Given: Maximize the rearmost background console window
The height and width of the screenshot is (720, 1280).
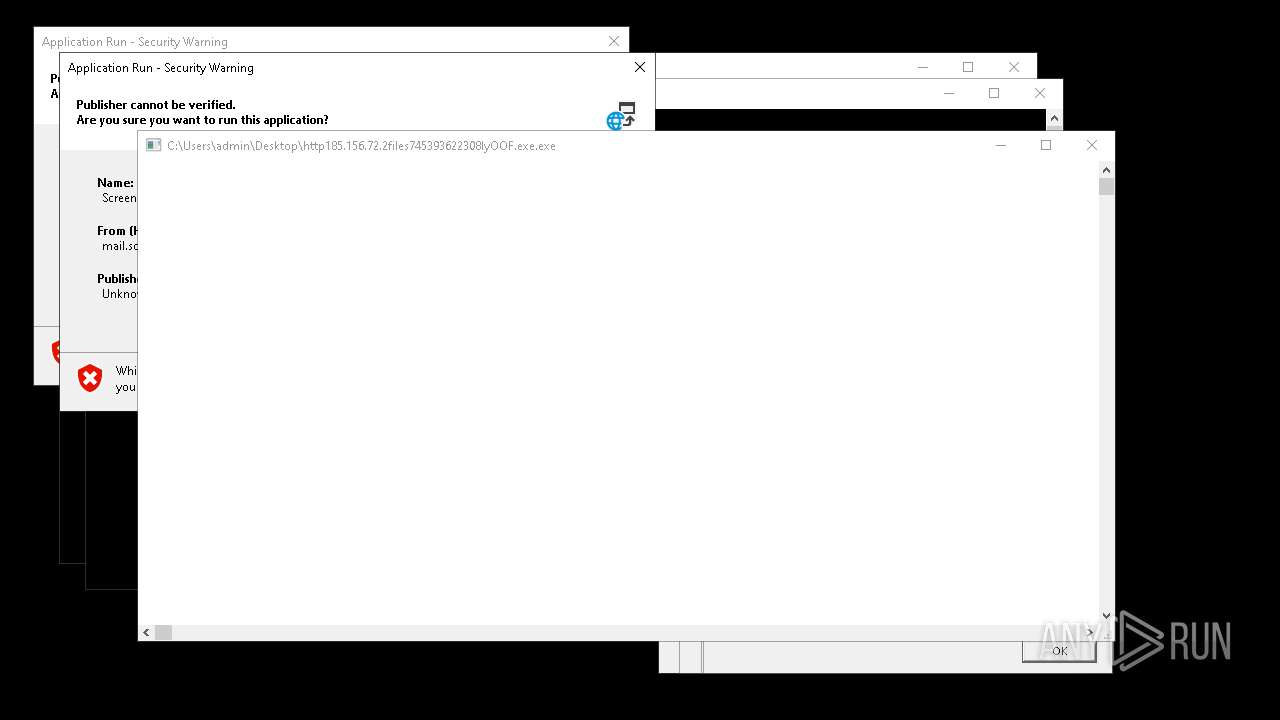Looking at the screenshot, I should (x=968, y=67).
